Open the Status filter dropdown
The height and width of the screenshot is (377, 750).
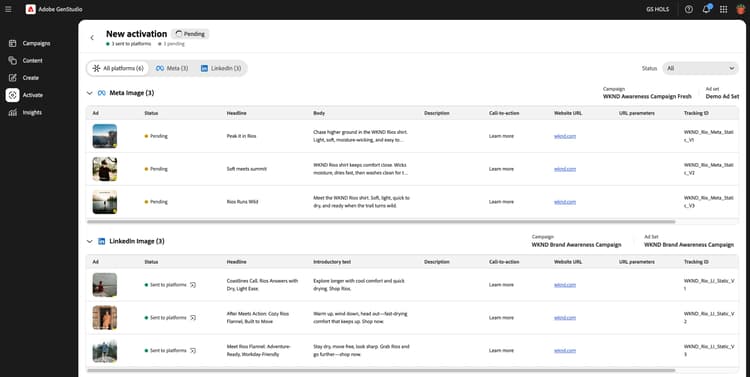[700, 68]
